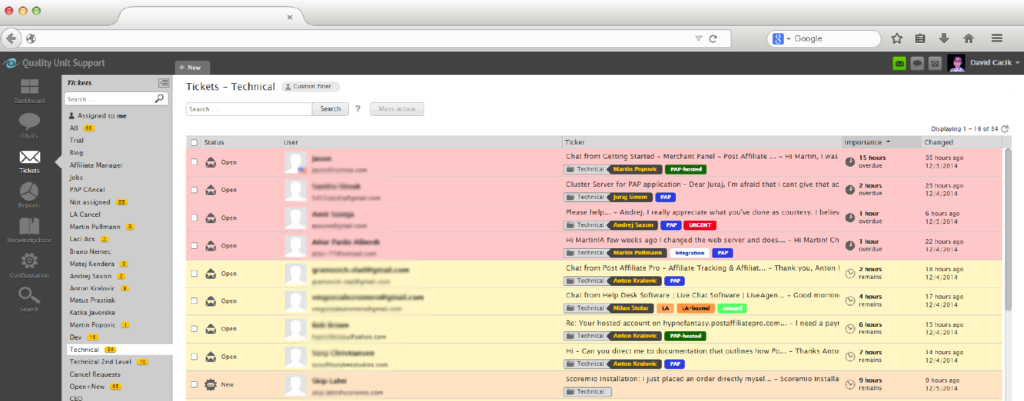
Task: Check the box for Cluster Server ticket
Action: [194, 189]
